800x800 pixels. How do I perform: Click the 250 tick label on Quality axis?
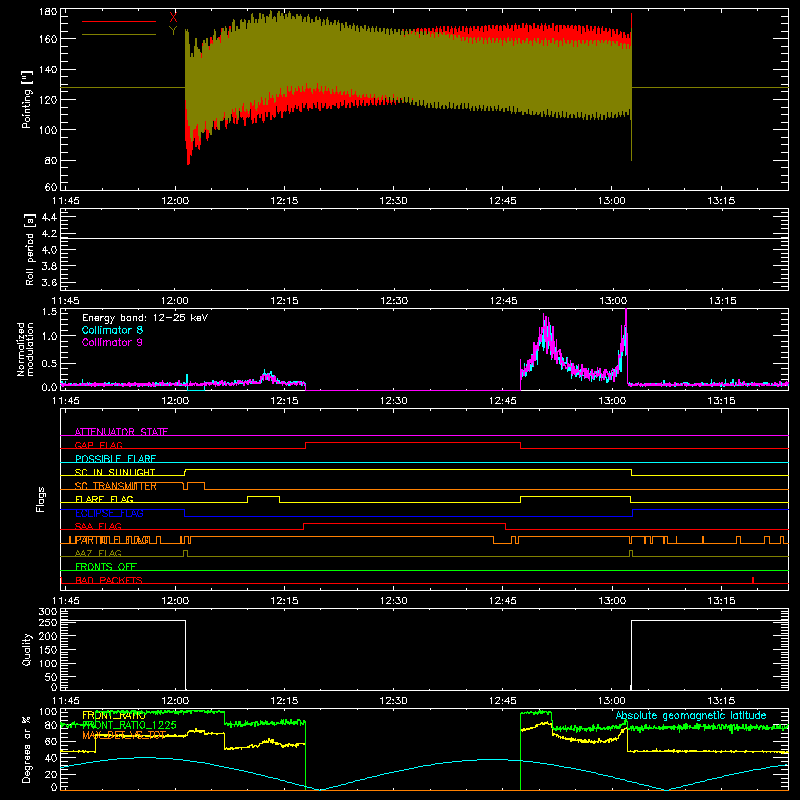tap(48, 623)
